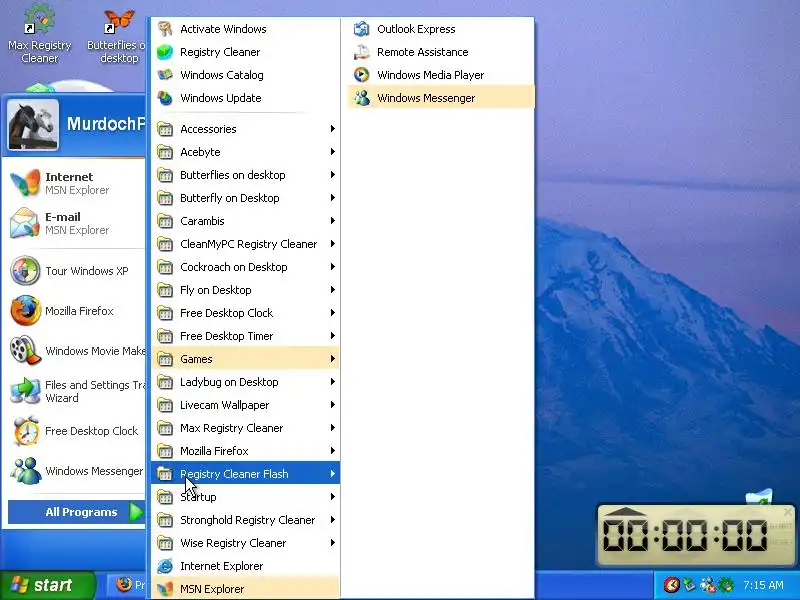800x600 pixels.
Task: Open Activate Windows key icon
Action: 165,29
